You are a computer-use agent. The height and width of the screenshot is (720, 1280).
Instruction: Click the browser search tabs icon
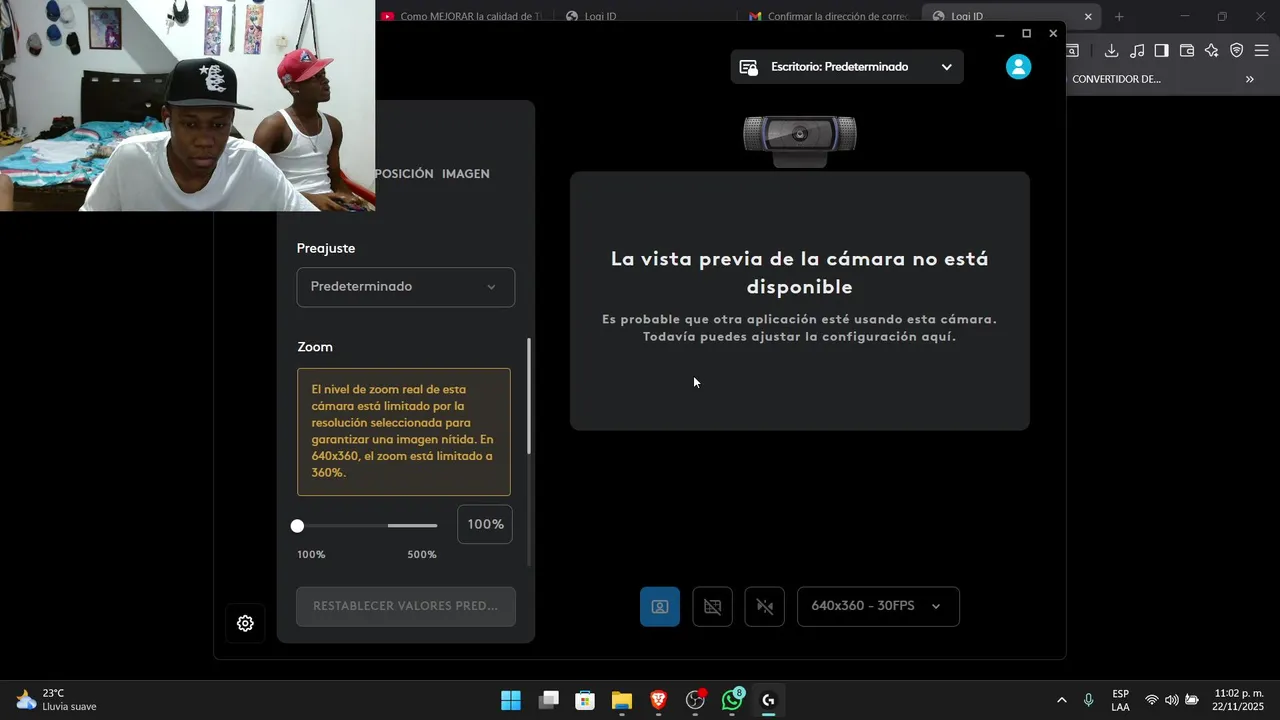[x=1072, y=51]
